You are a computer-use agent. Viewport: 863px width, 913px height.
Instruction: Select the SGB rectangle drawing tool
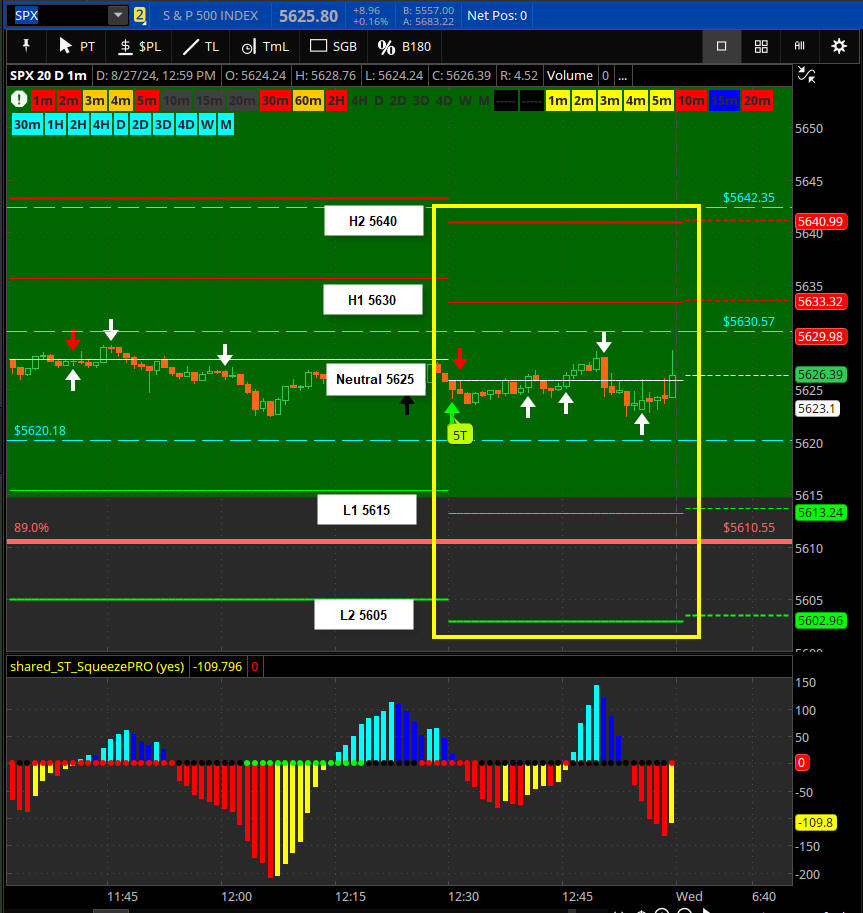[x=333, y=47]
